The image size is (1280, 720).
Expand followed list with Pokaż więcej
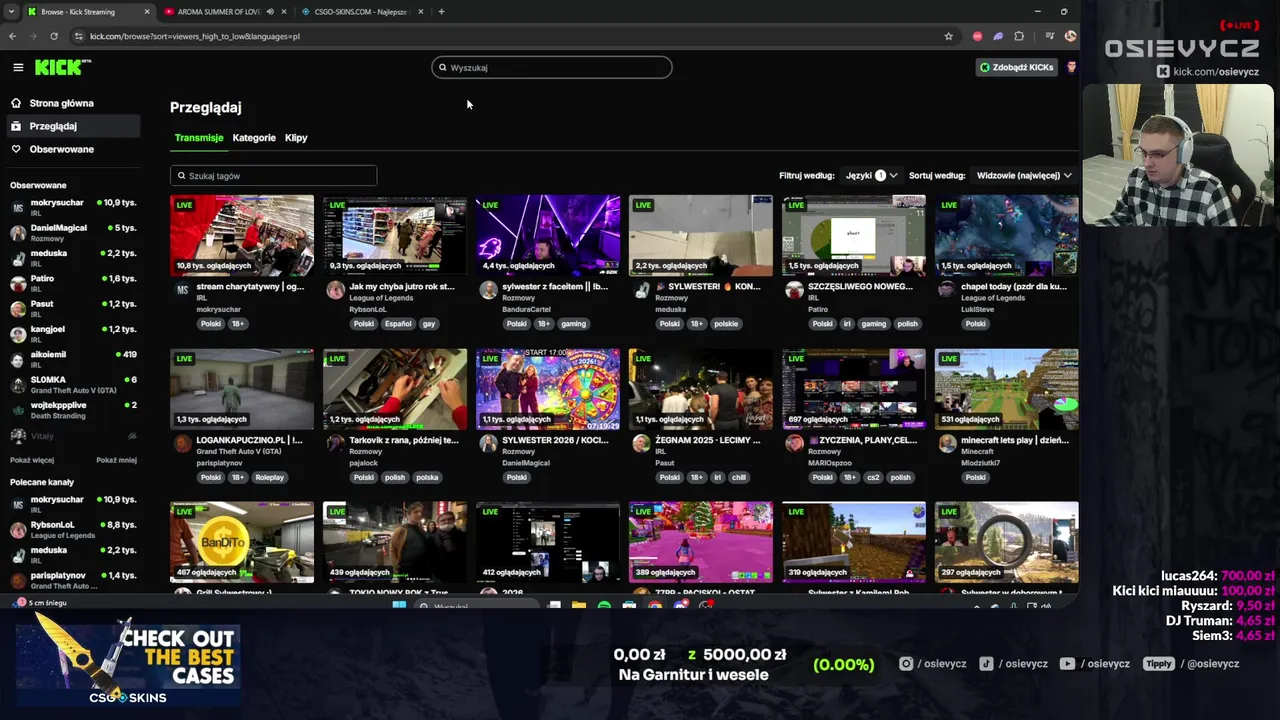click(32, 460)
